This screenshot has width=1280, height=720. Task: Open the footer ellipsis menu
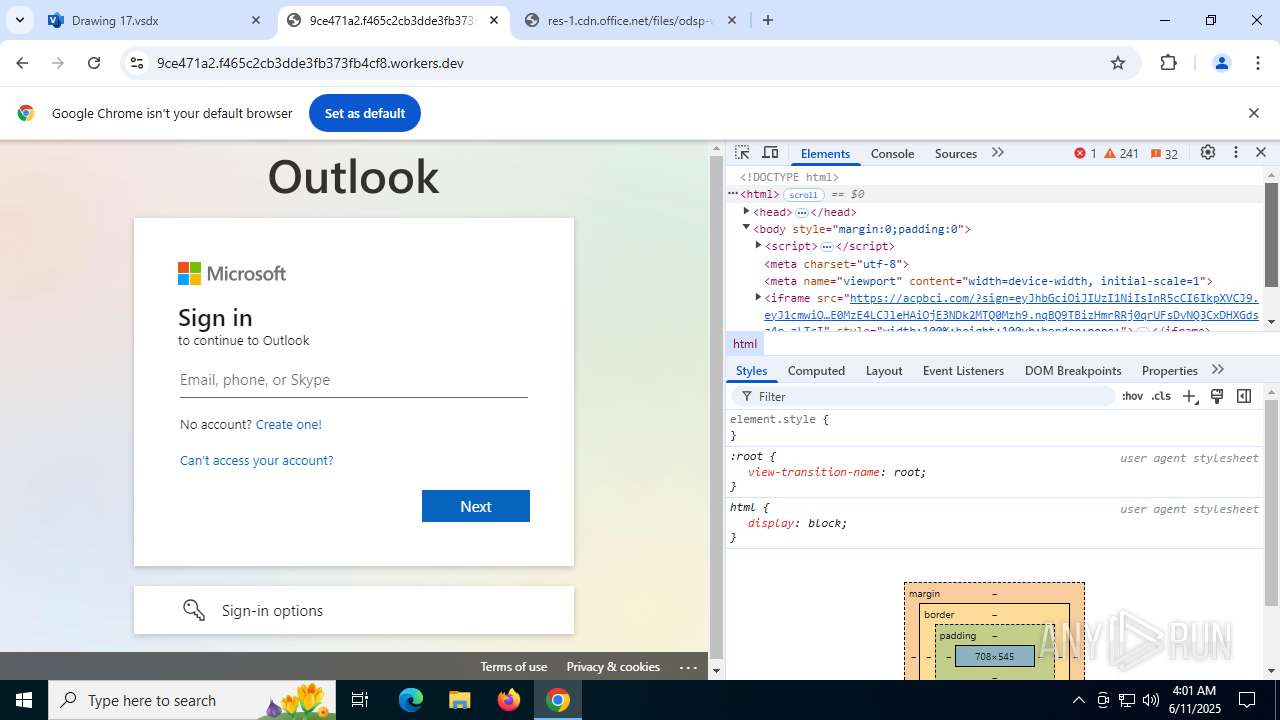[688, 667]
